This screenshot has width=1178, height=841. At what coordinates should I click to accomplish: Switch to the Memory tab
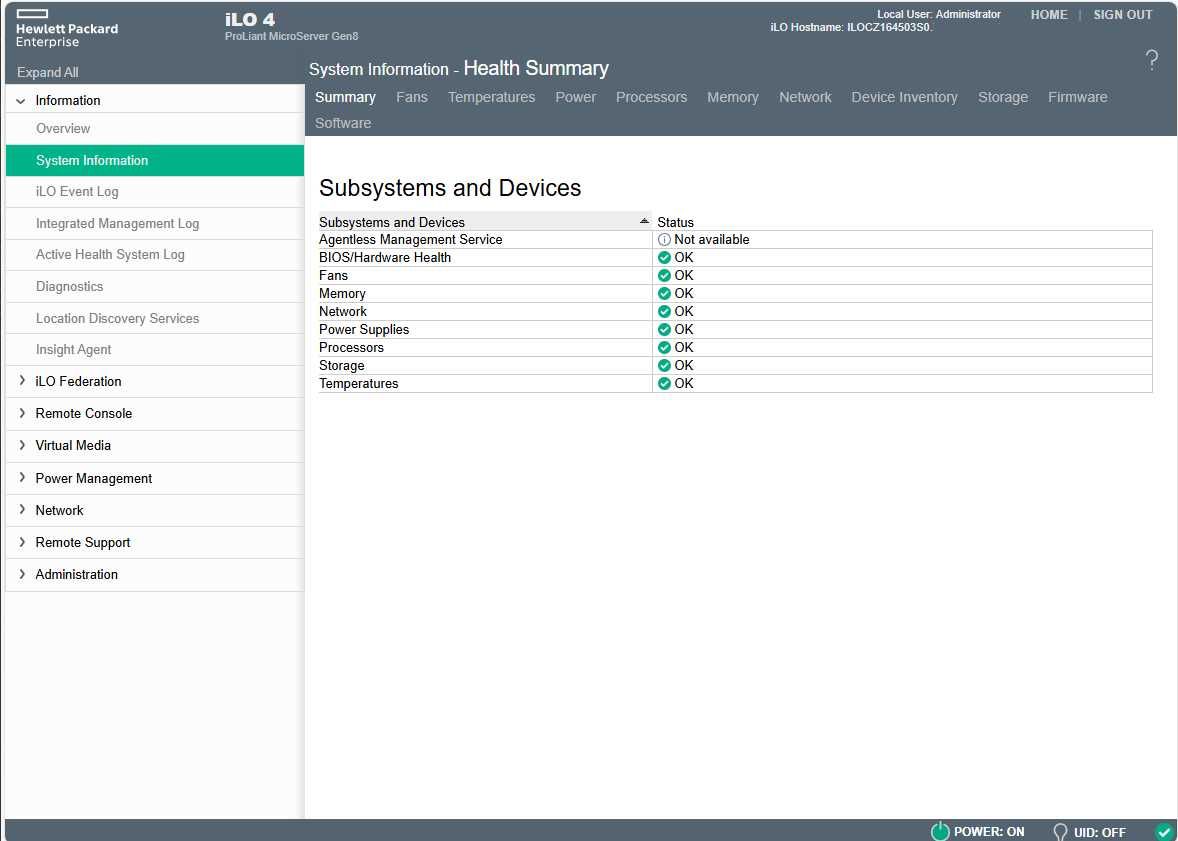pos(732,97)
